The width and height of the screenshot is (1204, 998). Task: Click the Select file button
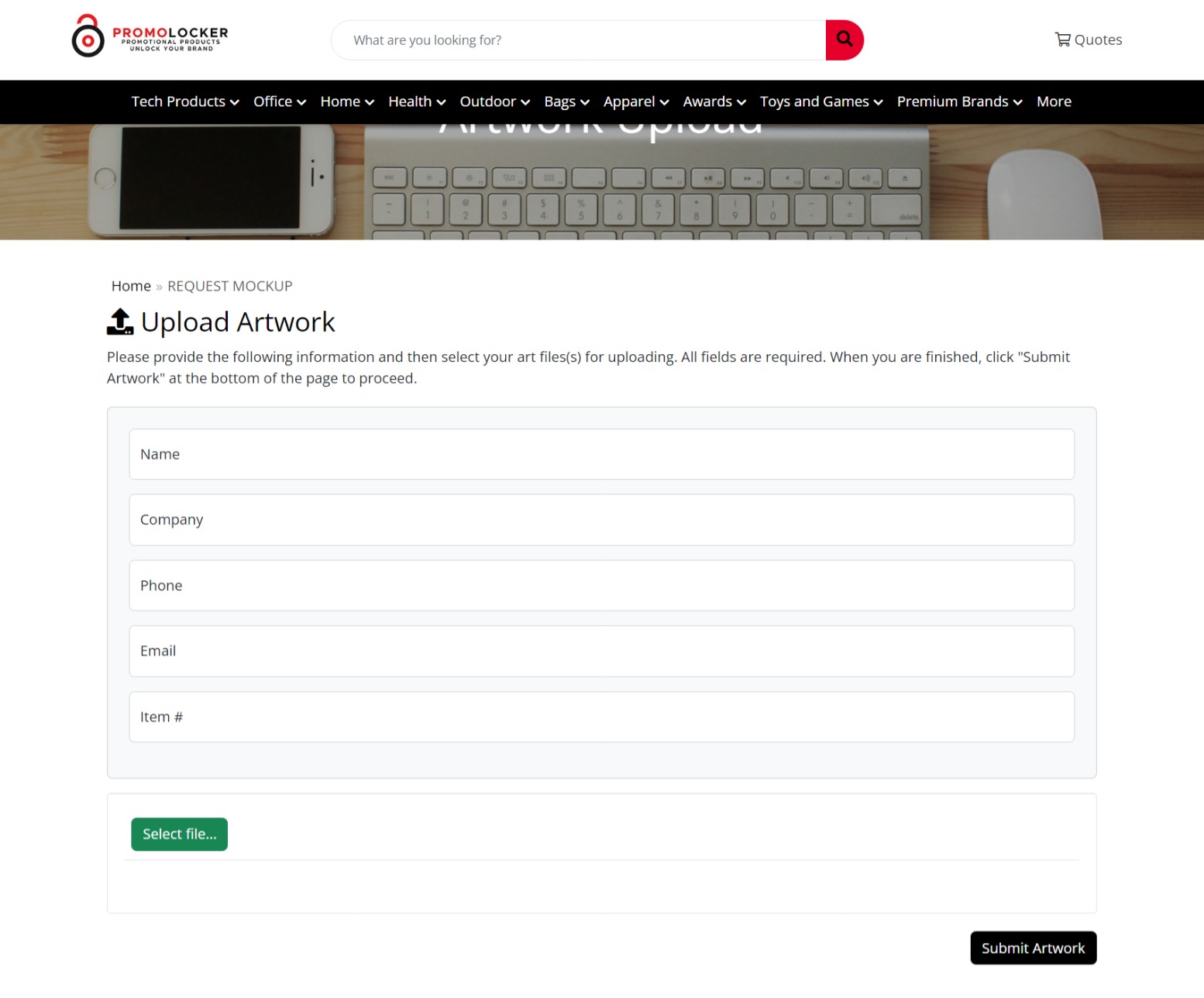pos(180,835)
